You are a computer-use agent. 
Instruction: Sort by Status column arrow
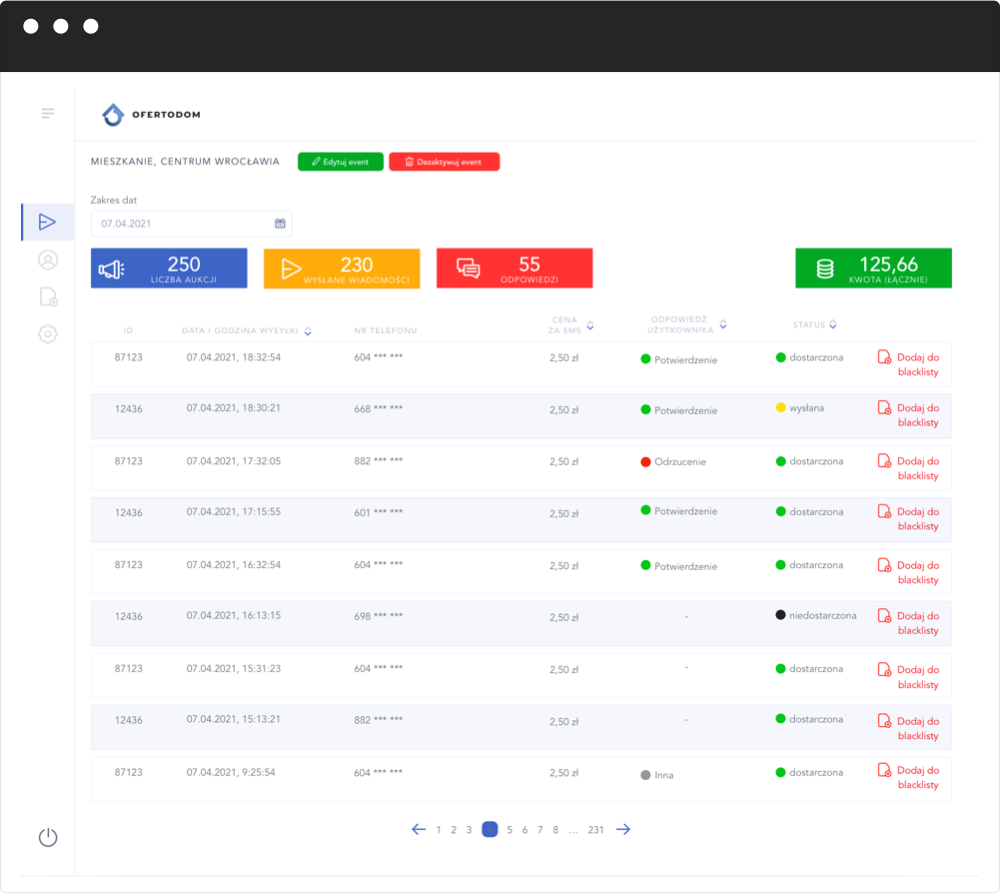(x=833, y=324)
